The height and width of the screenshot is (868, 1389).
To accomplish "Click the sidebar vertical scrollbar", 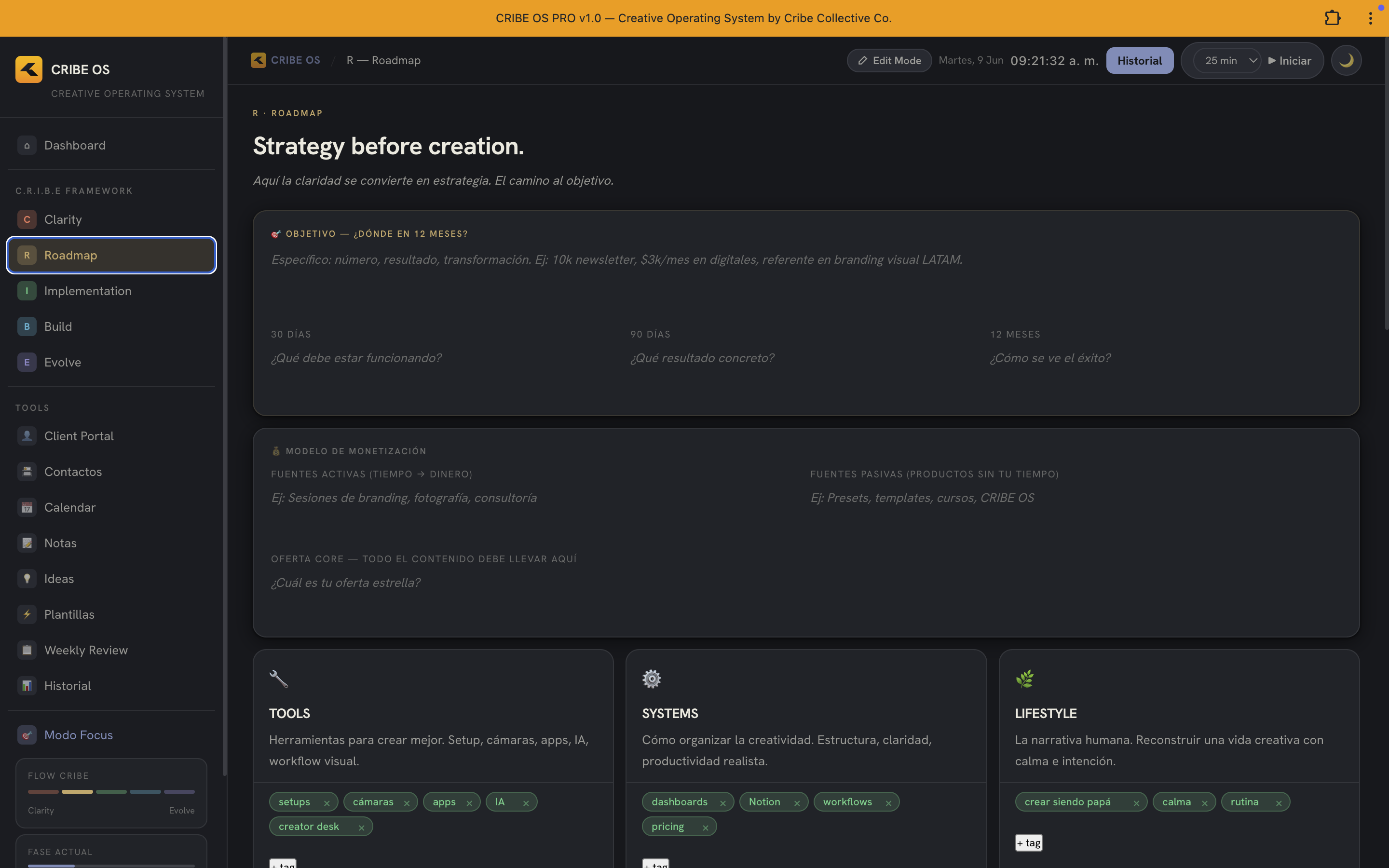I will pos(224,406).
